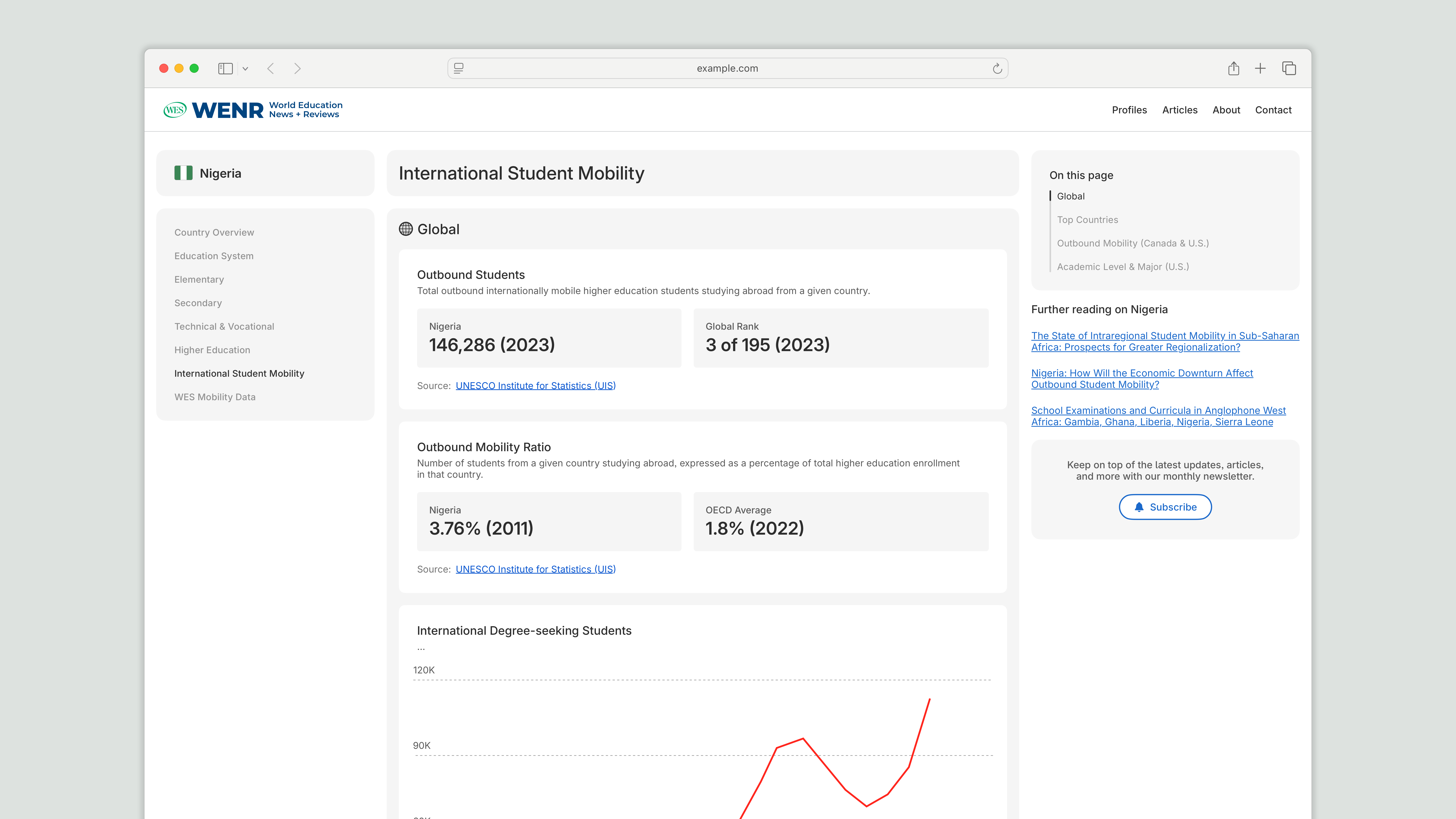
Task: Jump to Top Countries section
Action: click(x=1087, y=220)
